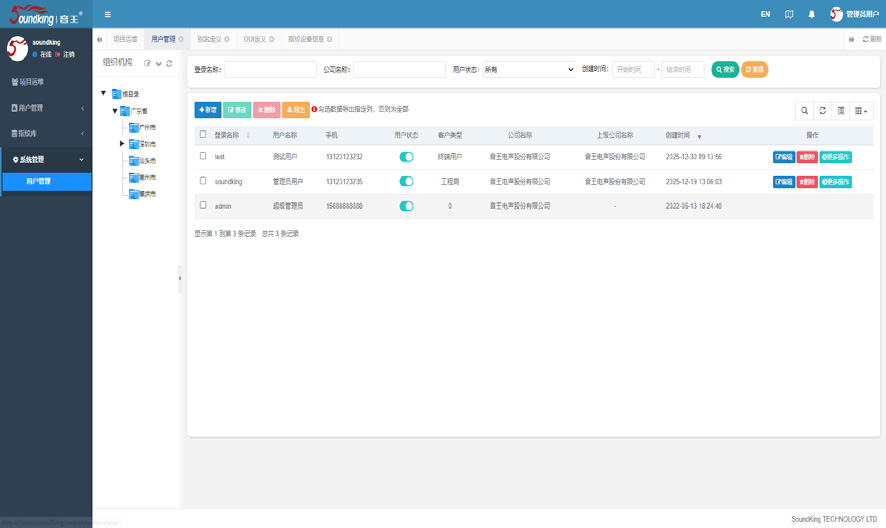
Task: Select highlighted 用户管理 submenu item
Action: click(47, 181)
